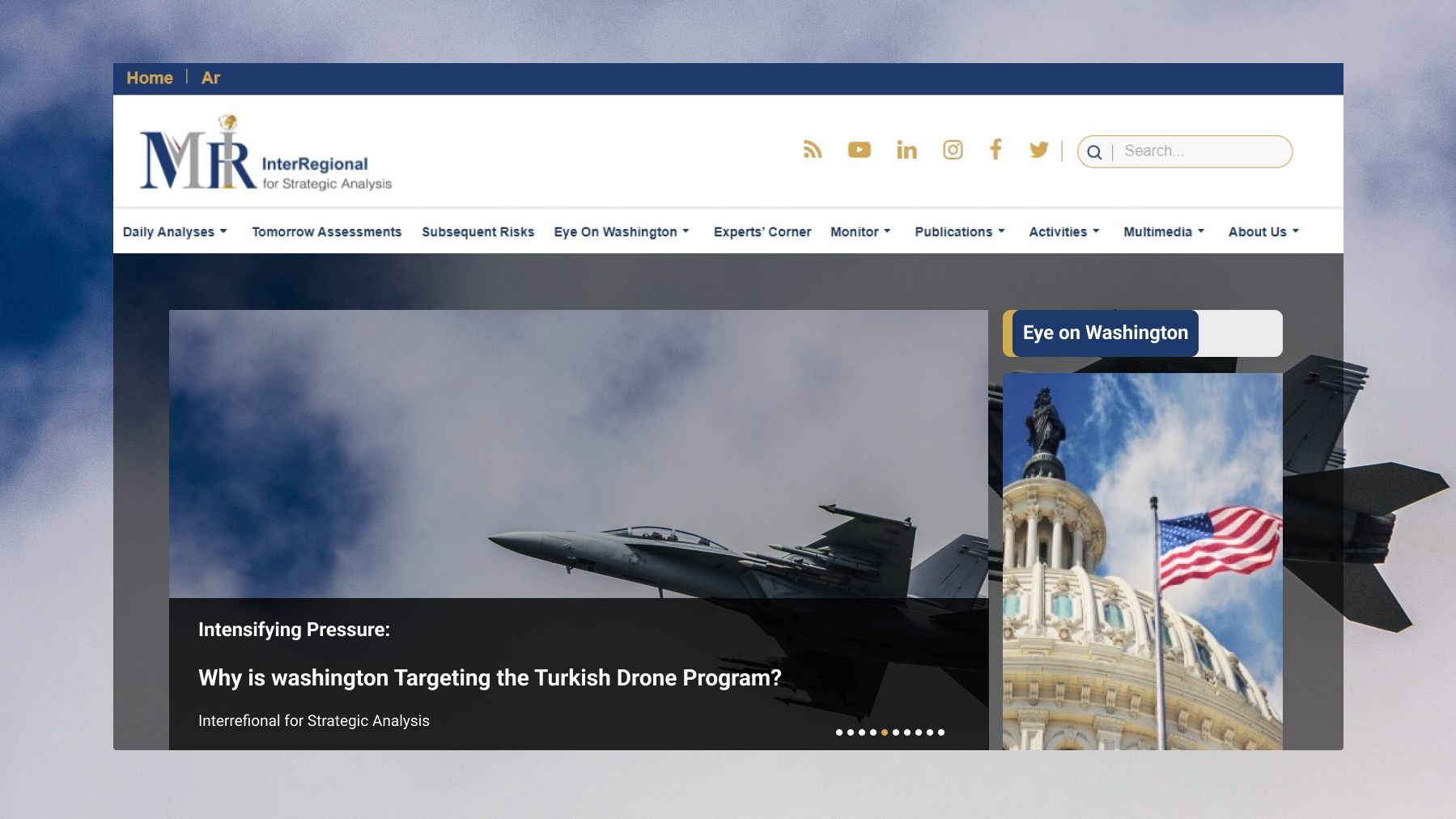Viewport: 1456px width, 819px height.
Task: Select the first carousel slide dot
Action: [x=839, y=732]
